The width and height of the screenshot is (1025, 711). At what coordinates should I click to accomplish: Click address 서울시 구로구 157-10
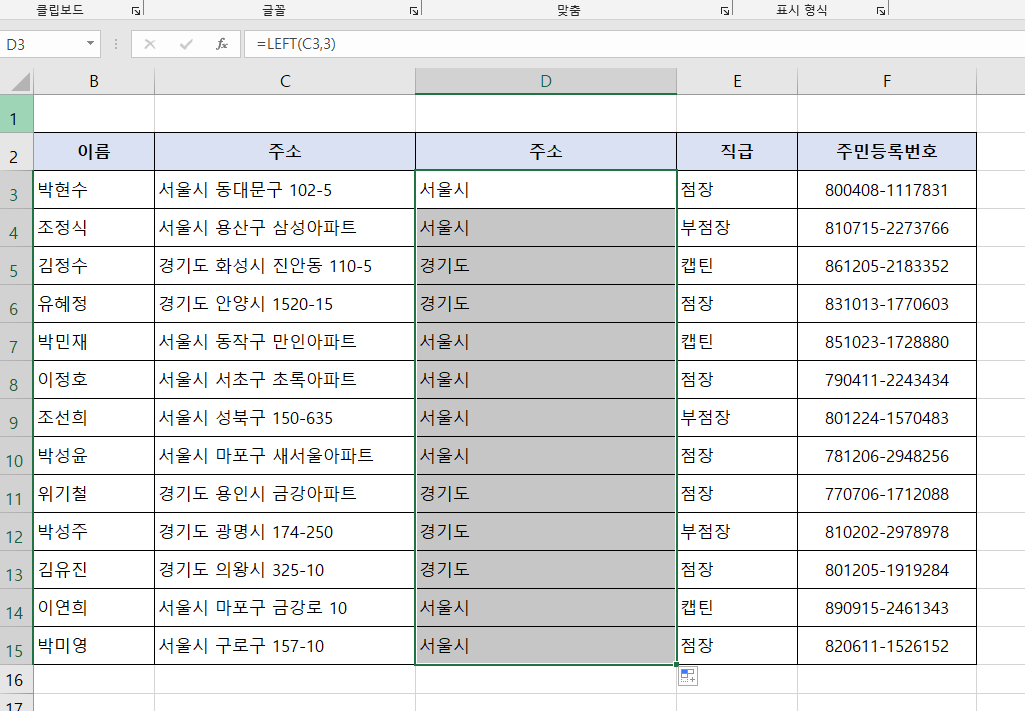(x=285, y=646)
